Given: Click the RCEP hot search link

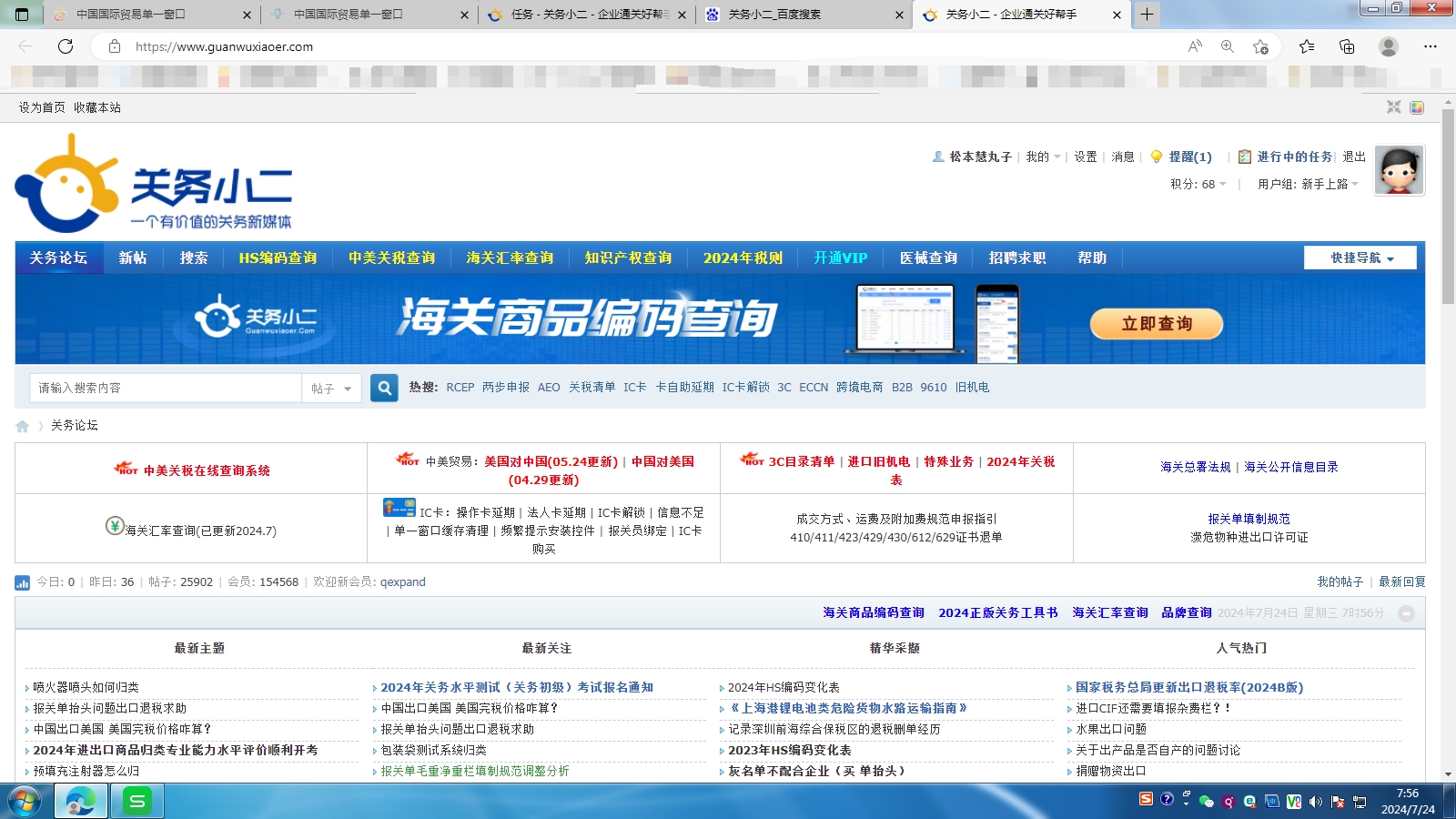Looking at the screenshot, I should click(x=460, y=388).
